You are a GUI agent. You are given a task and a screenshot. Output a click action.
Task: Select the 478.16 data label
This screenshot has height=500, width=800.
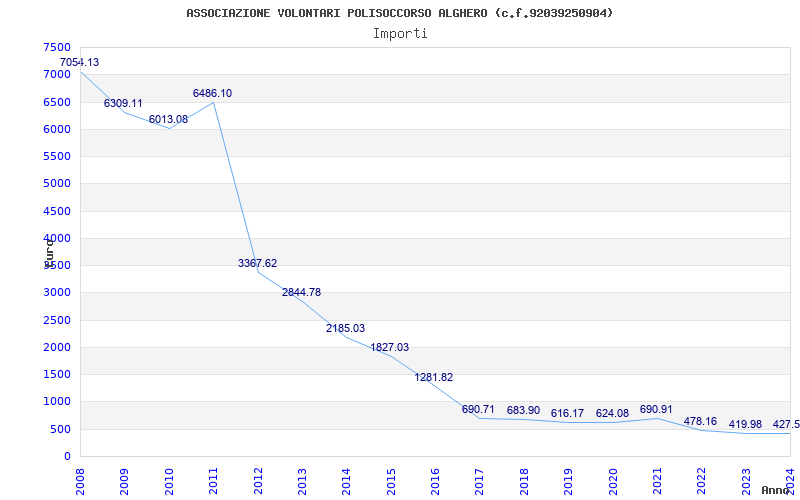[700, 421]
